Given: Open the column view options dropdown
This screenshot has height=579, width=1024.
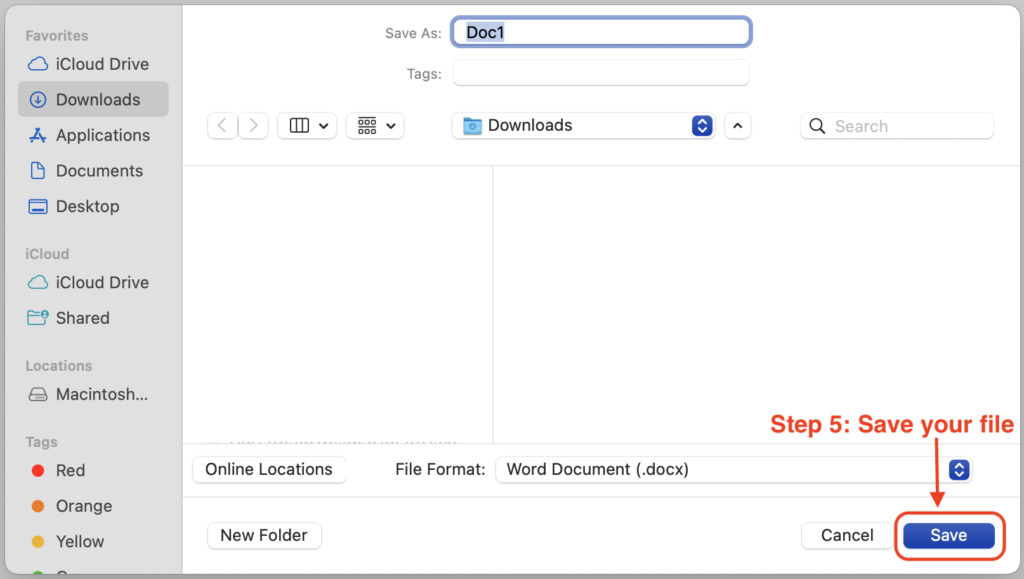Looking at the screenshot, I should click(x=307, y=126).
